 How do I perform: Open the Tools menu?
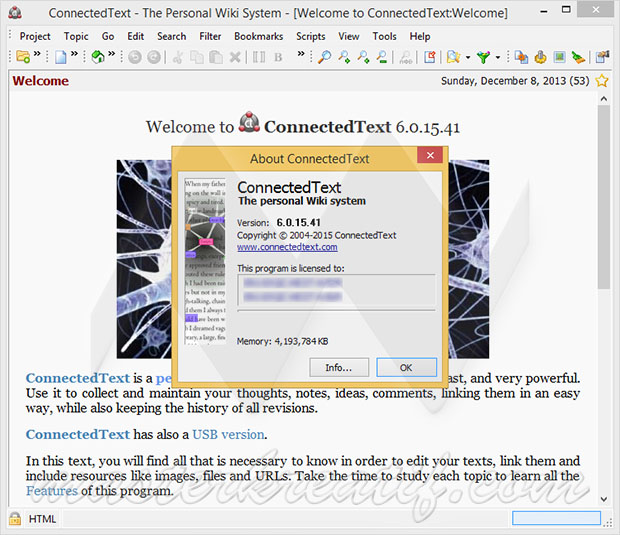[384, 36]
